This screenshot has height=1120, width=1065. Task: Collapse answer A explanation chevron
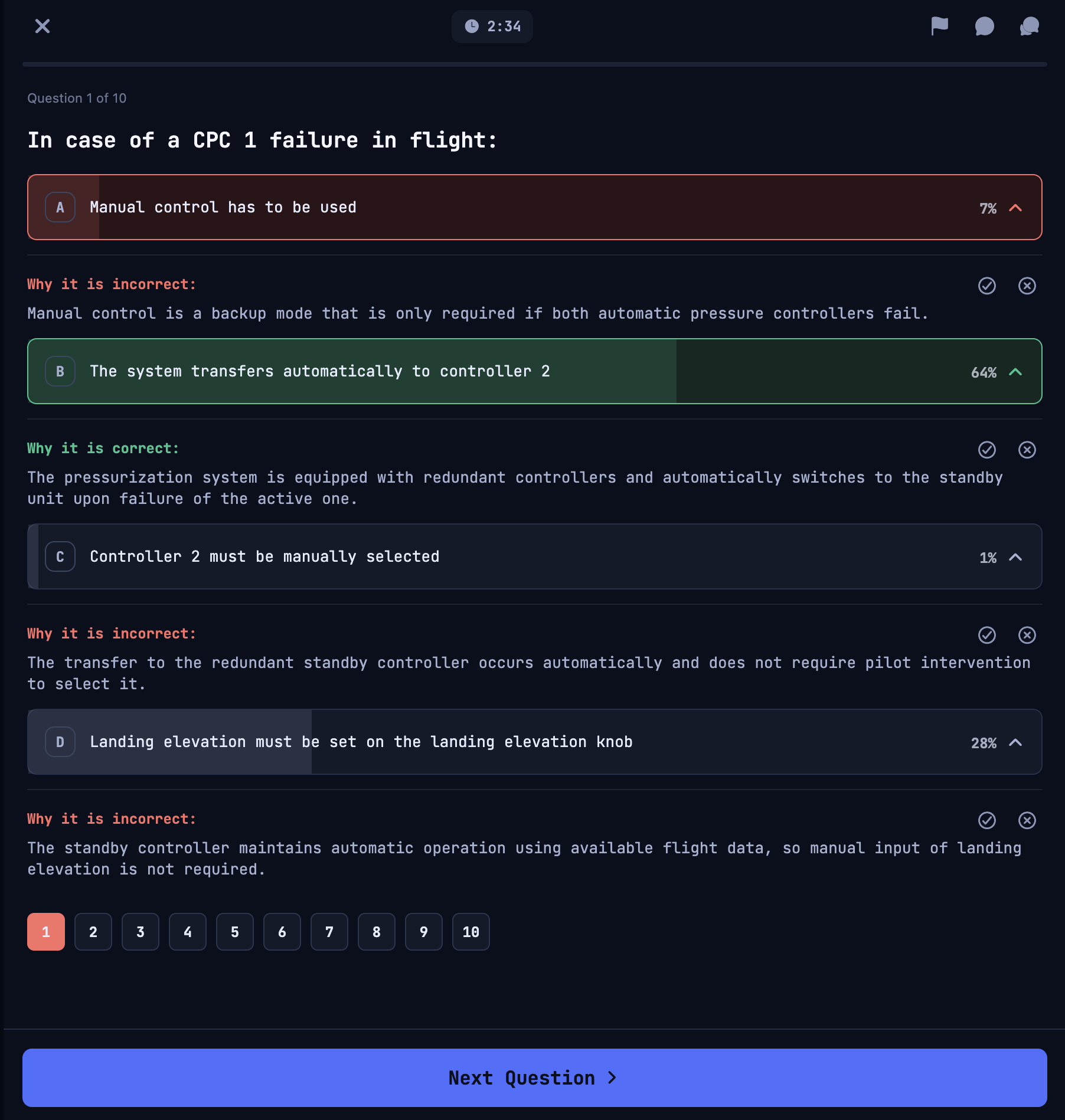[x=1015, y=208]
